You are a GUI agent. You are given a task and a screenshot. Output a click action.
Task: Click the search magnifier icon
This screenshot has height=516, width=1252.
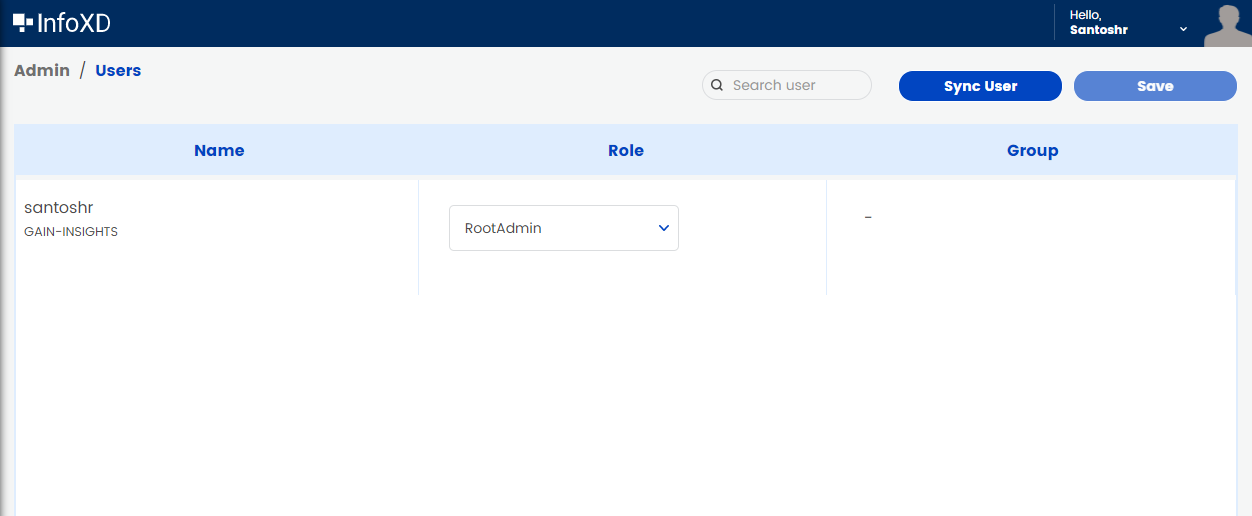point(717,85)
